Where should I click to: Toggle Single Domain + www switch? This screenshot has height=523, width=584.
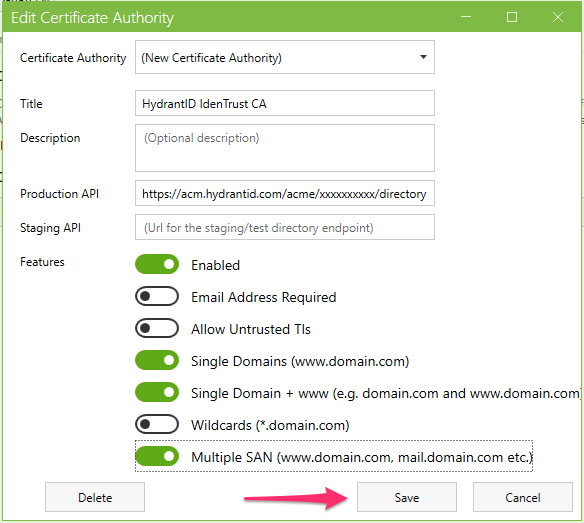(x=157, y=393)
